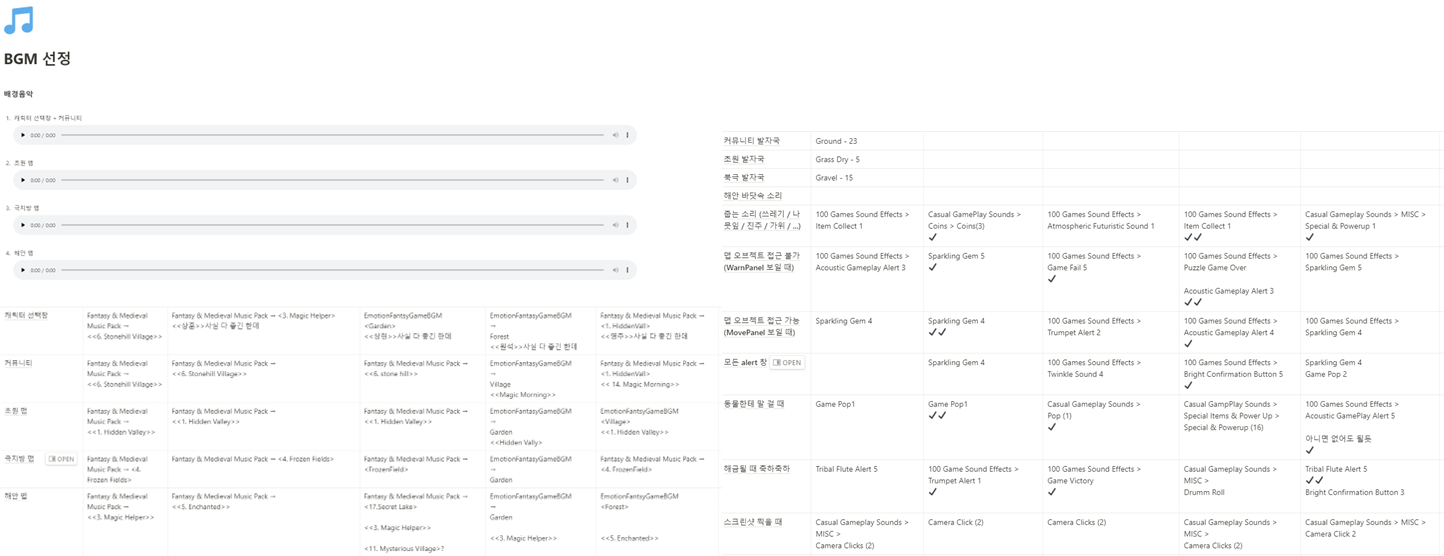Mute the first audio player's volume
The width and height of the screenshot is (1444, 556).
(615, 135)
